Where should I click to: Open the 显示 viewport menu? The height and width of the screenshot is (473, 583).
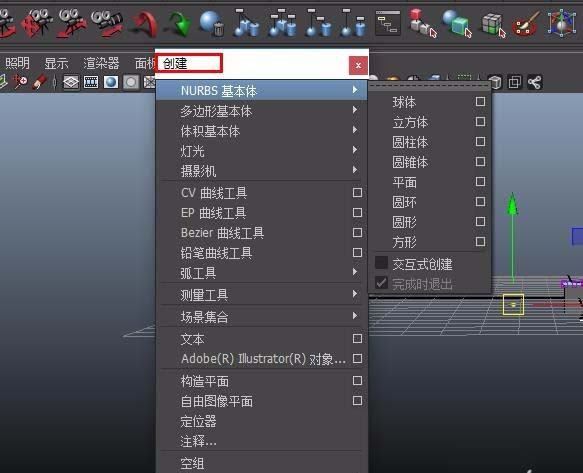click(x=56, y=63)
